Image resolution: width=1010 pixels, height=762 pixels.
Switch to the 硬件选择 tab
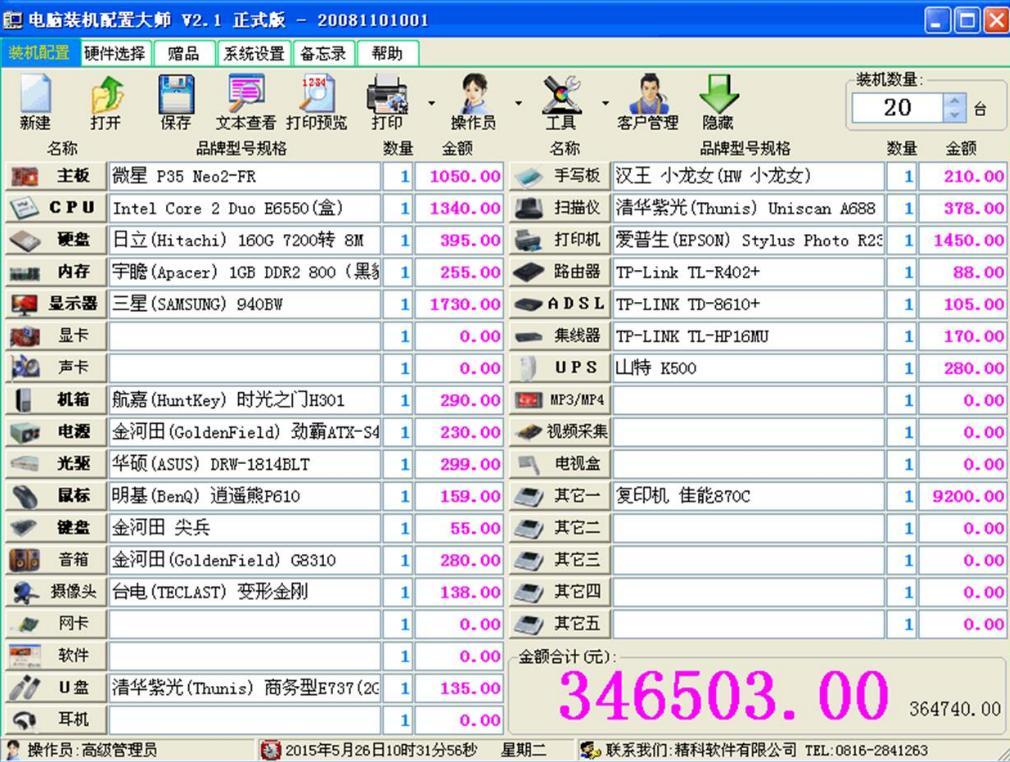point(115,53)
